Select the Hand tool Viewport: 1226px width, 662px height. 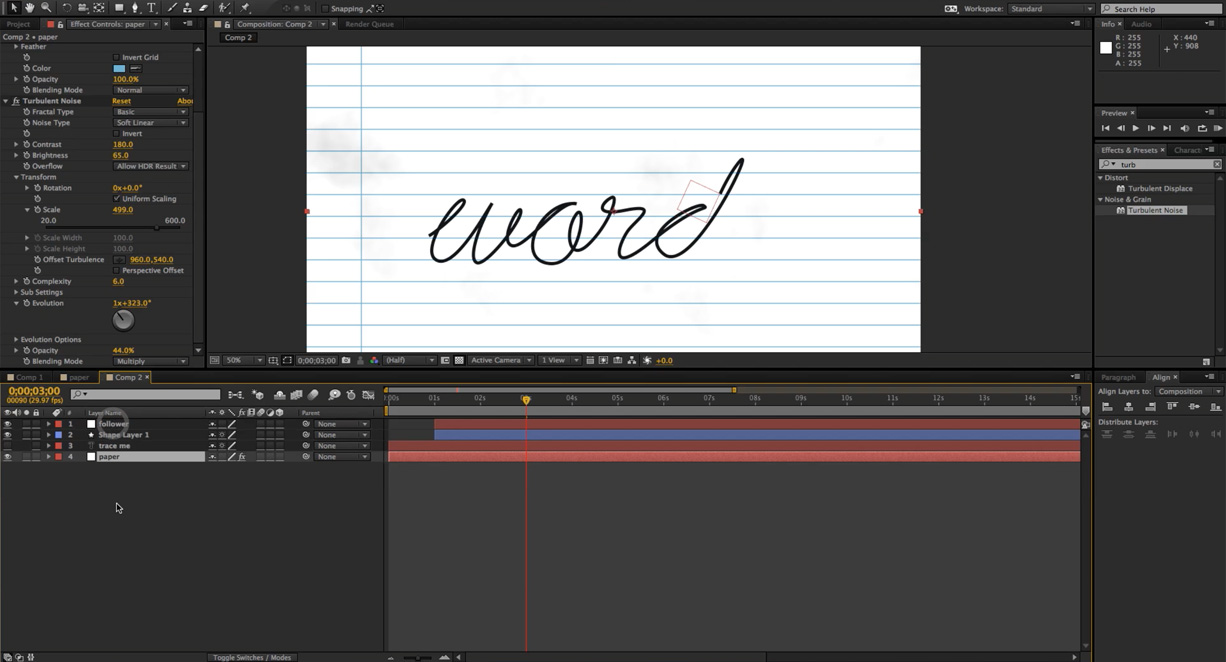click(30, 8)
